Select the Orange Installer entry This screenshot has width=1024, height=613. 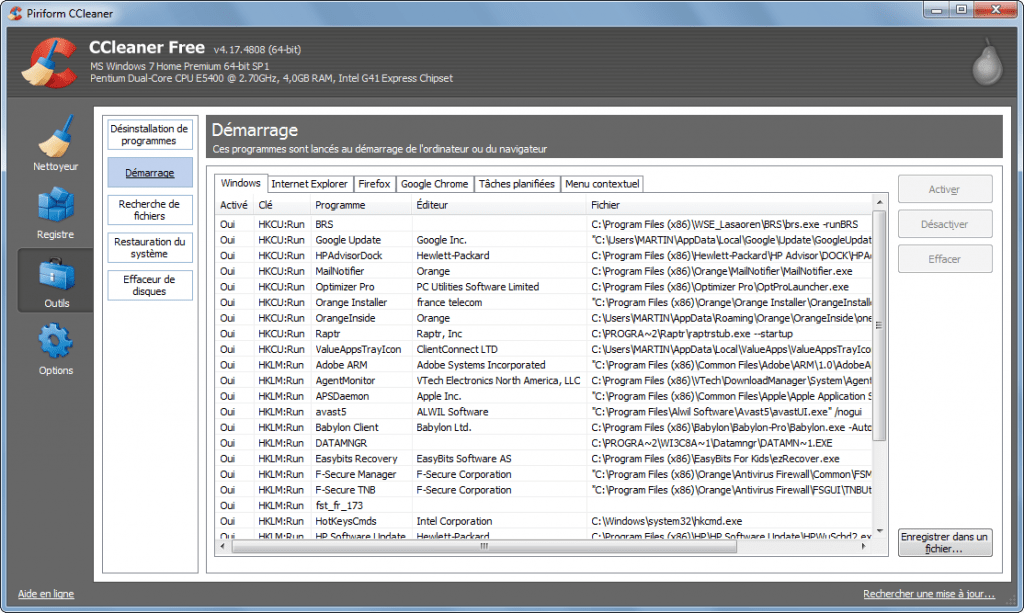544,302
